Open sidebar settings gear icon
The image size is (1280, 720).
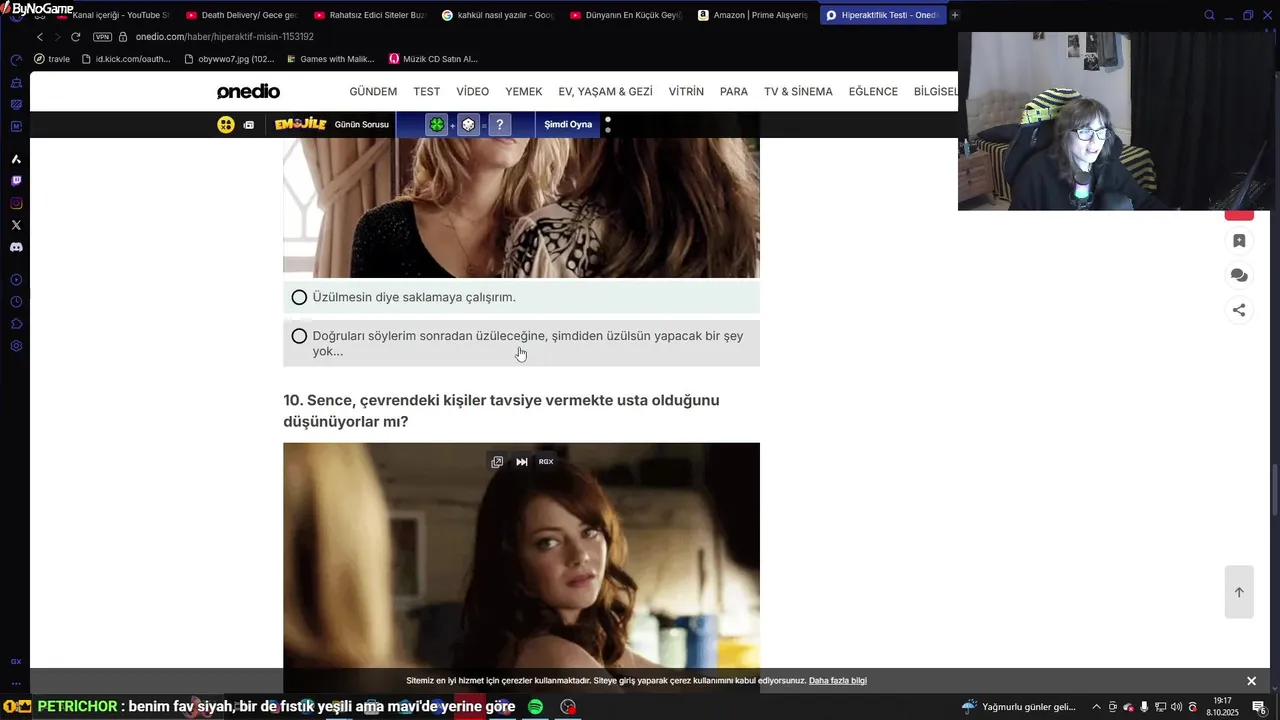point(16,346)
